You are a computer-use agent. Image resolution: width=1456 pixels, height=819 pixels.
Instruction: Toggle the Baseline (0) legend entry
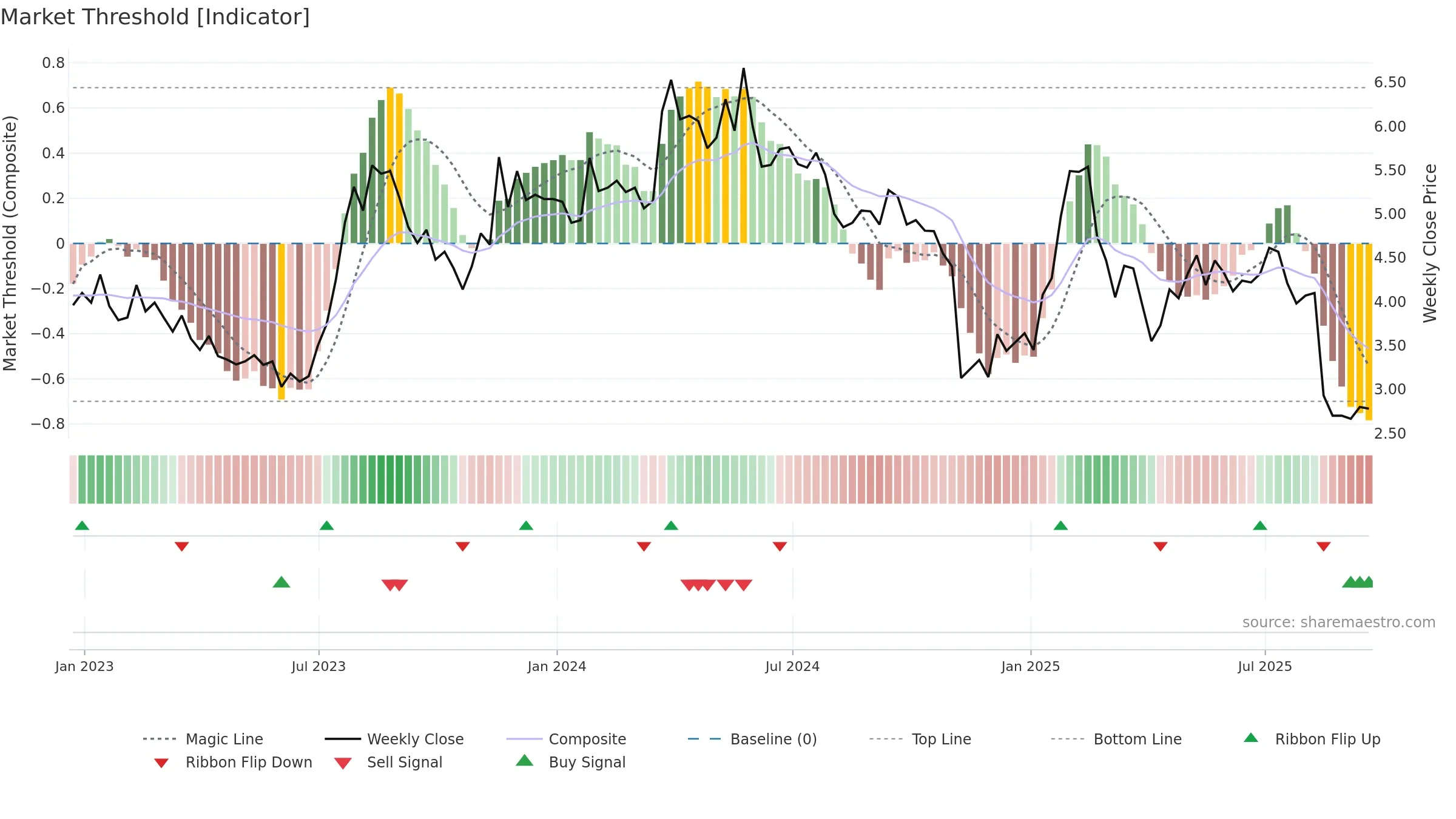click(752, 739)
